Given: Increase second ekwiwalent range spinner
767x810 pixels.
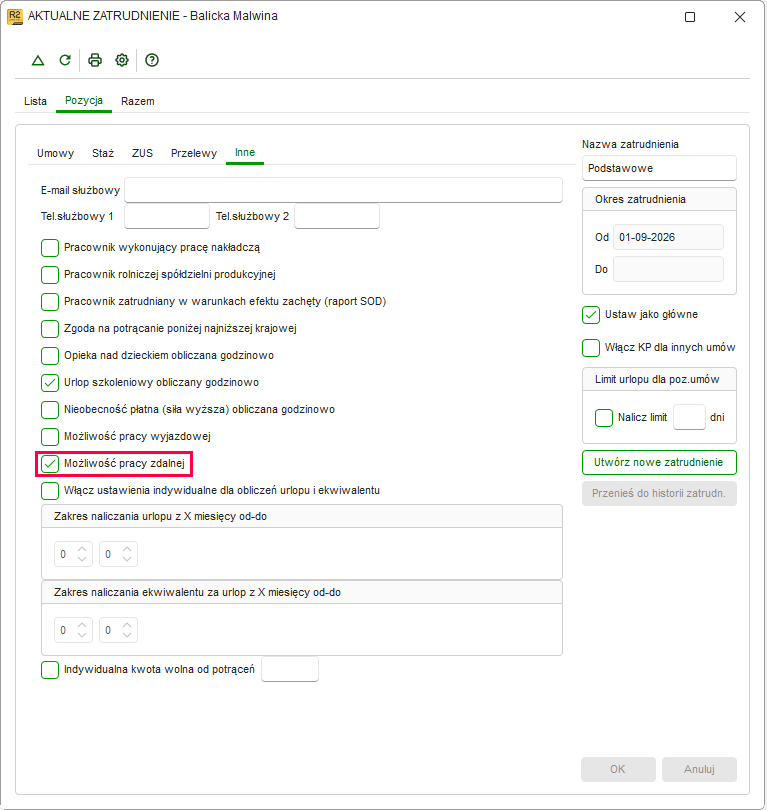Looking at the screenshot, I should pyautogui.click(x=127, y=625).
